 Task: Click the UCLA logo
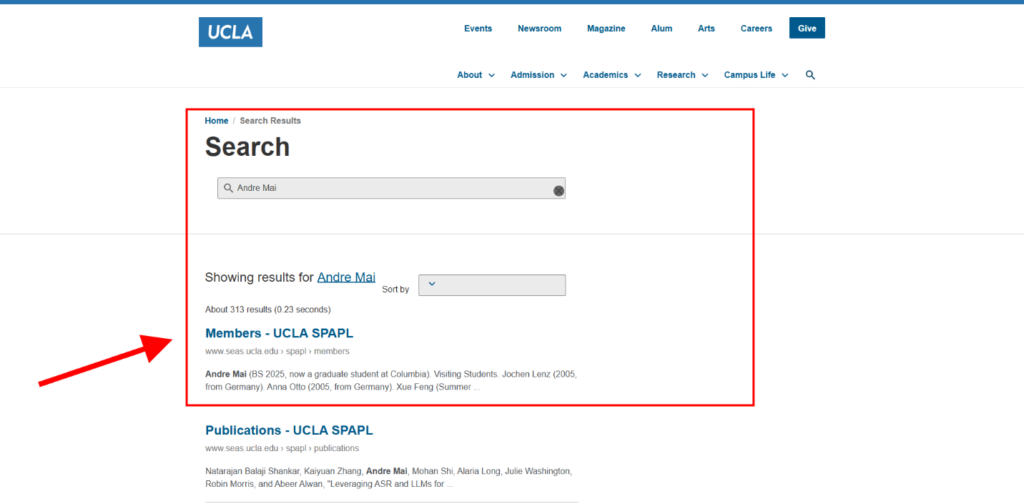[x=231, y=32]
